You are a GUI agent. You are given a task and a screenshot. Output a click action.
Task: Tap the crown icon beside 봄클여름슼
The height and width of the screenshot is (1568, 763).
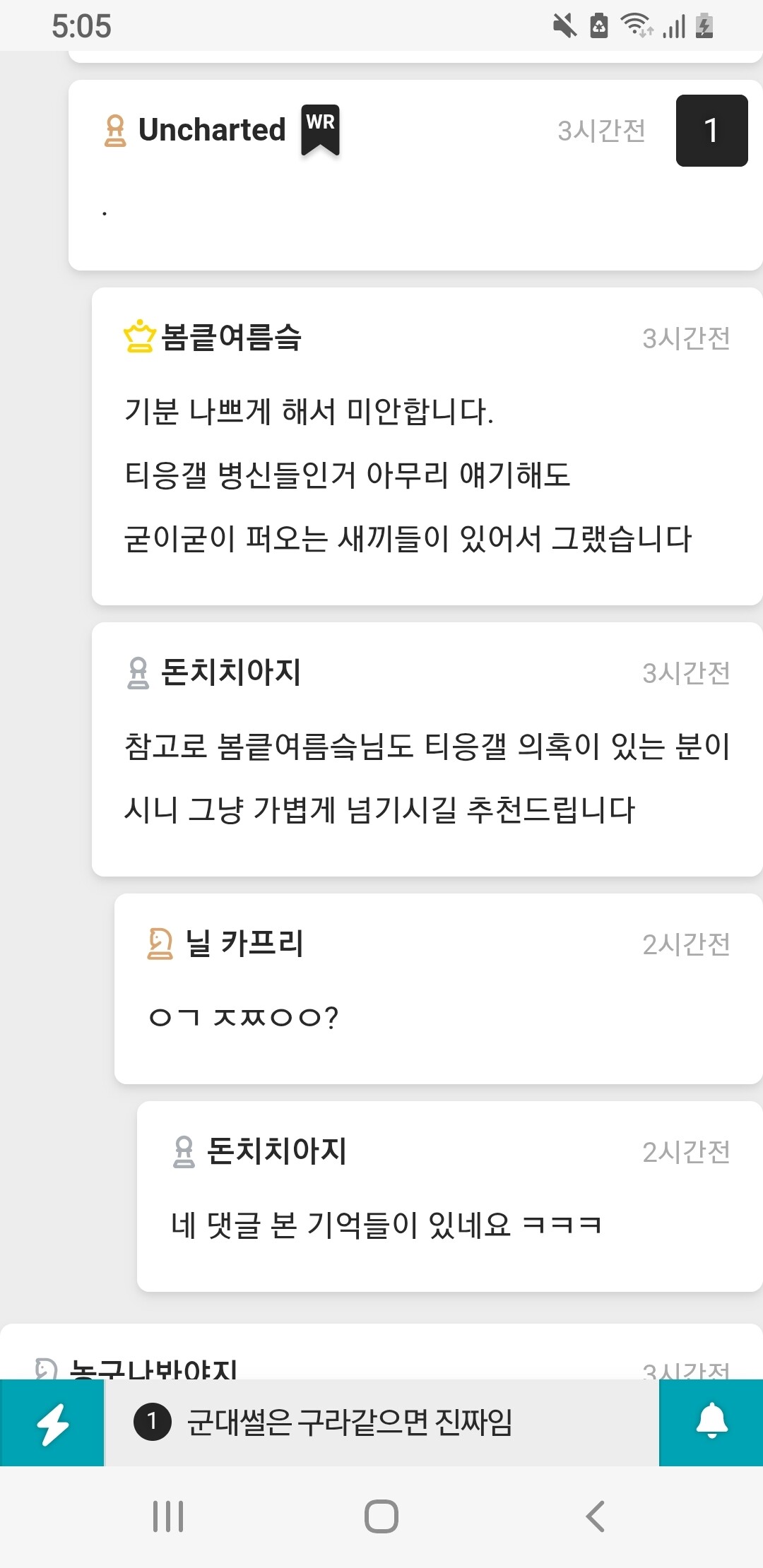[x=139, y=337]
